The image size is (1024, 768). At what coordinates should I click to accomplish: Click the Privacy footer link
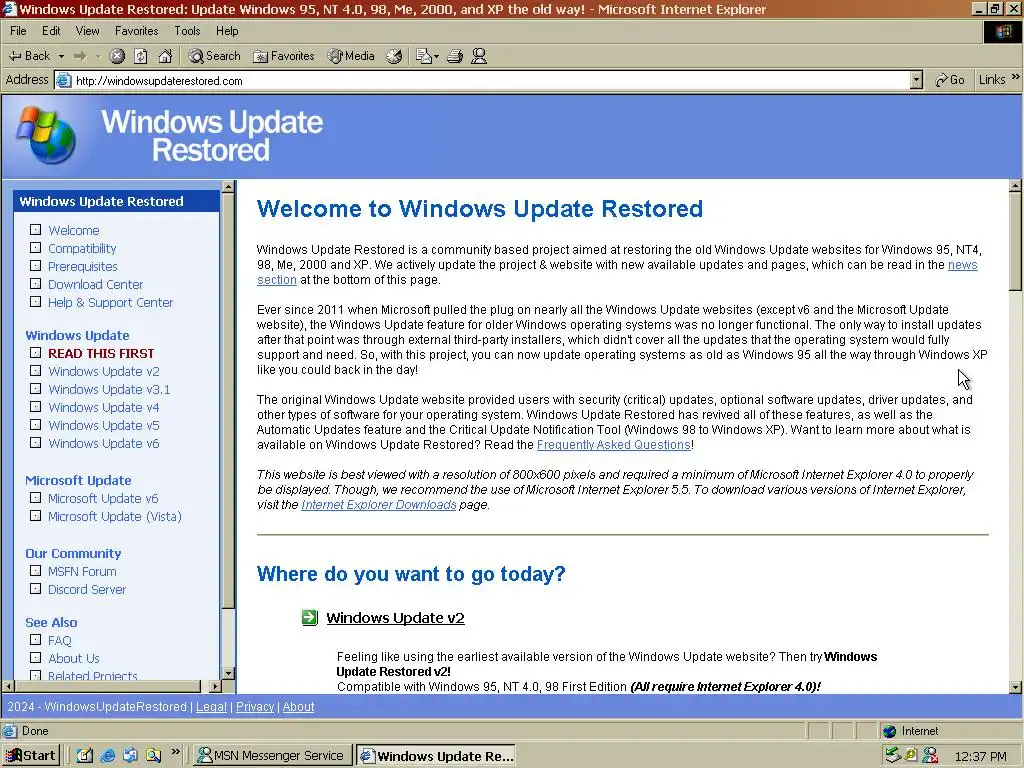[x=255, y=707]
